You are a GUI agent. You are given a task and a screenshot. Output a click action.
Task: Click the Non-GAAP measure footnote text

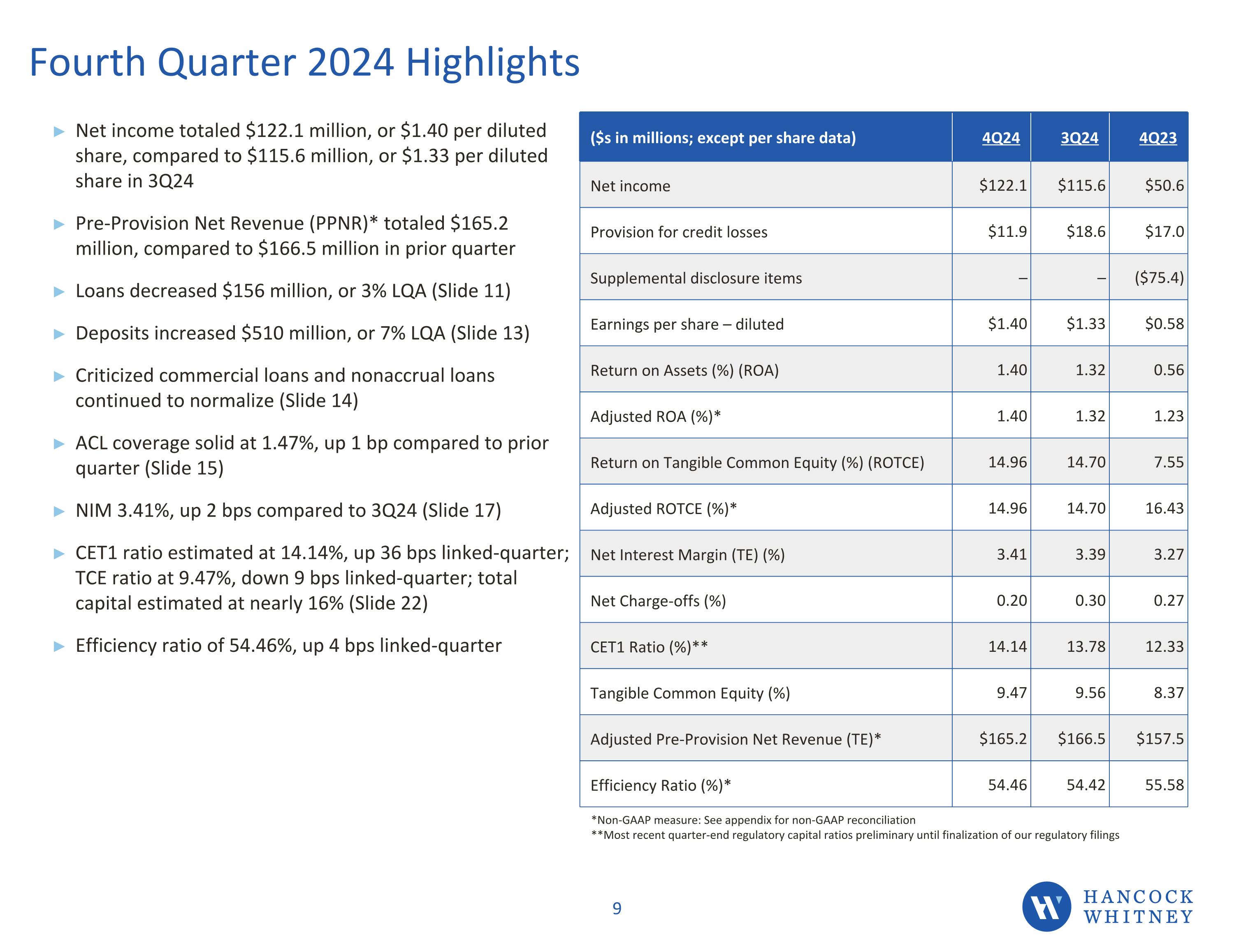[753, 820]
